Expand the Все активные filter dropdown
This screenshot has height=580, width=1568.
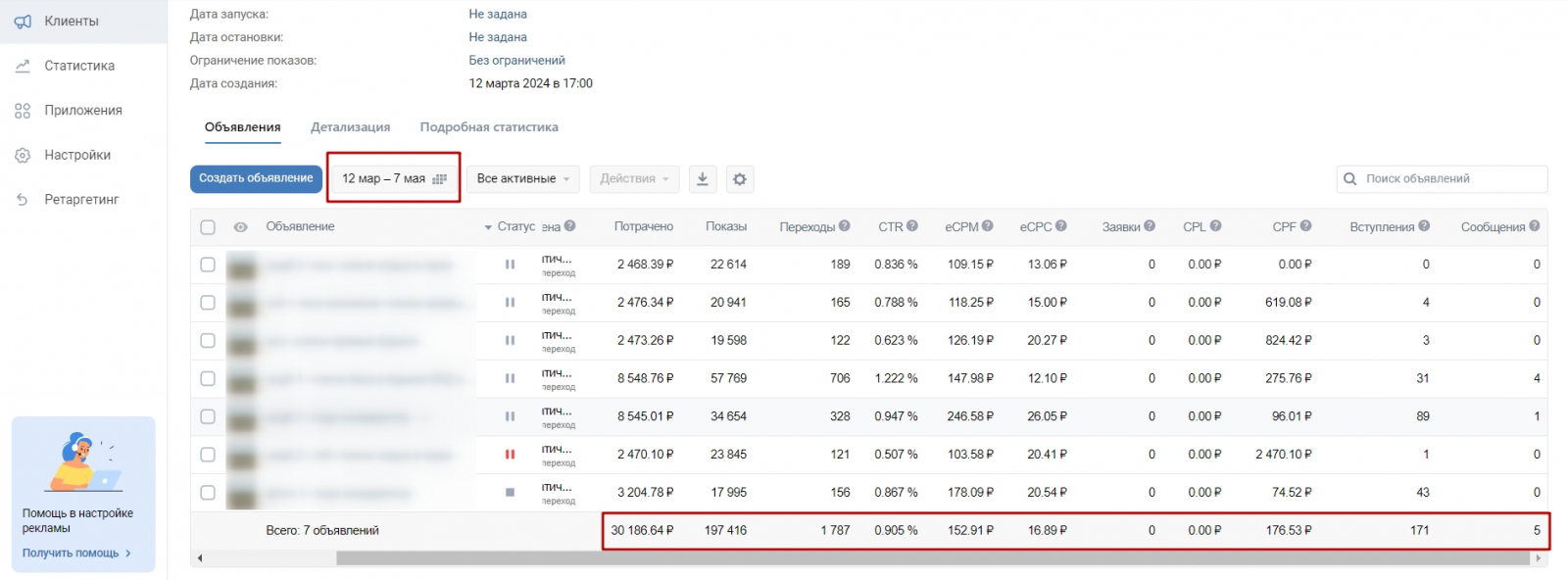click(x=523, y=179)
